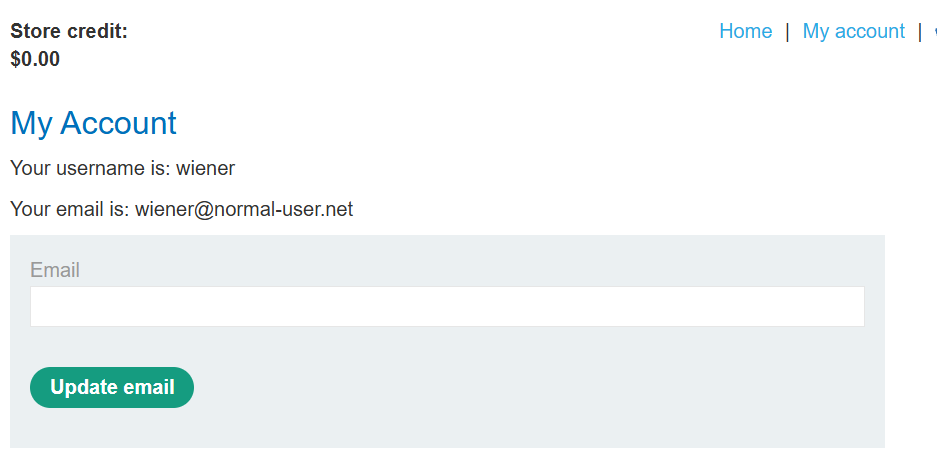
Task: Focus the Email input field
Action: [x=447, y=306]
